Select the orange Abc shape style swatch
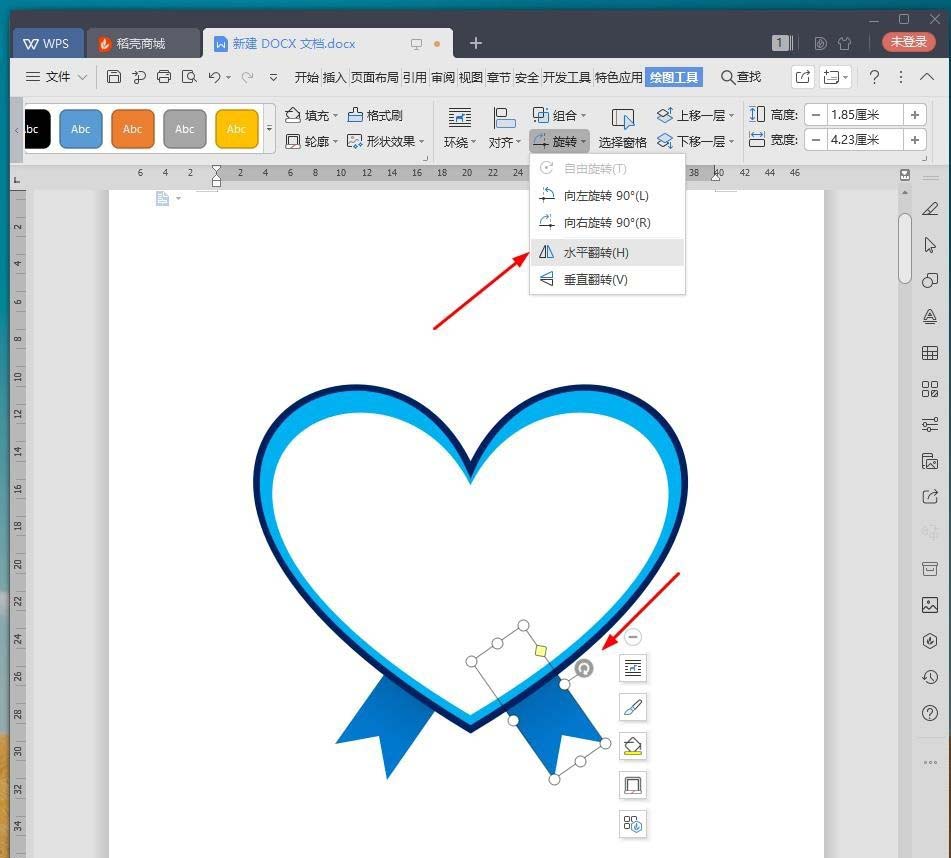Screen dimensions: 951x858 (x=132, y=128)
